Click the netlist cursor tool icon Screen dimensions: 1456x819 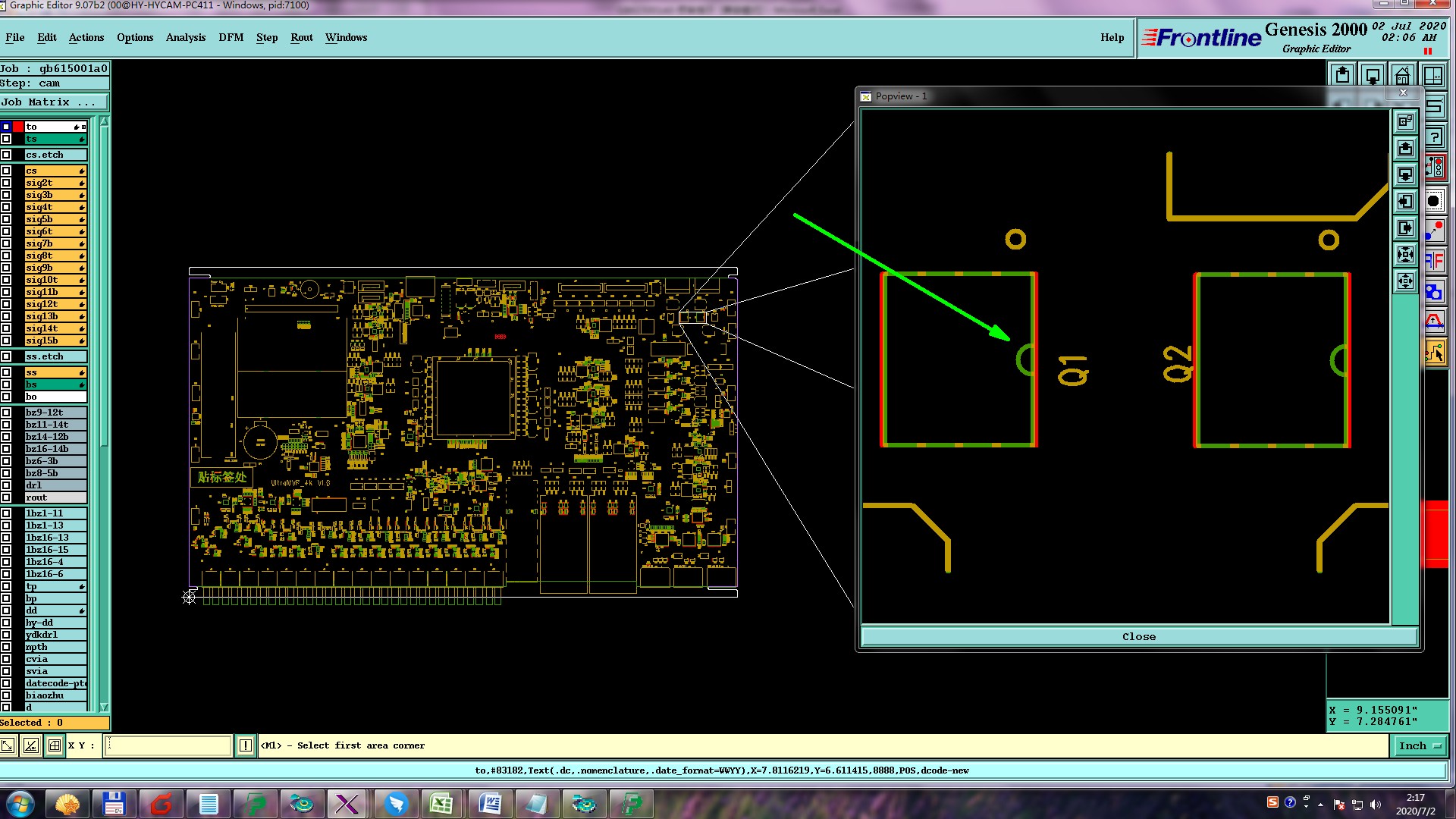tap(1434, 353)
